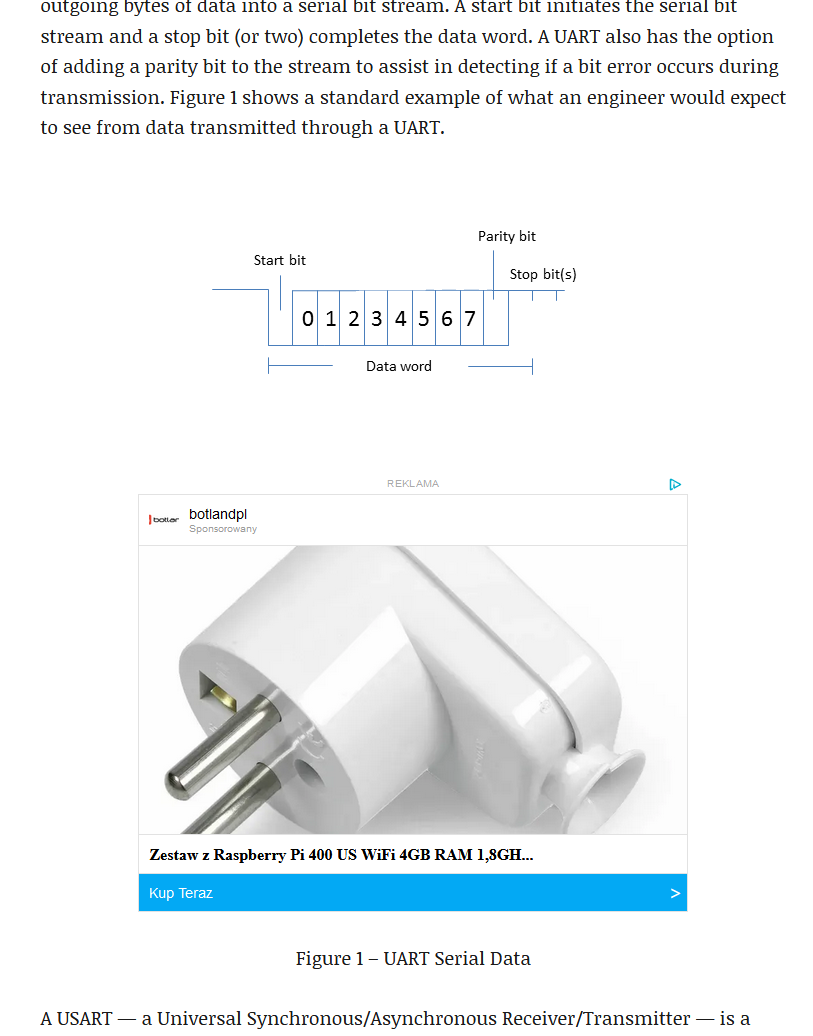Viewport: 813px width, 1036px height.
Task: Open the botlandpl advertiser name link
Action: coord(218,514)
